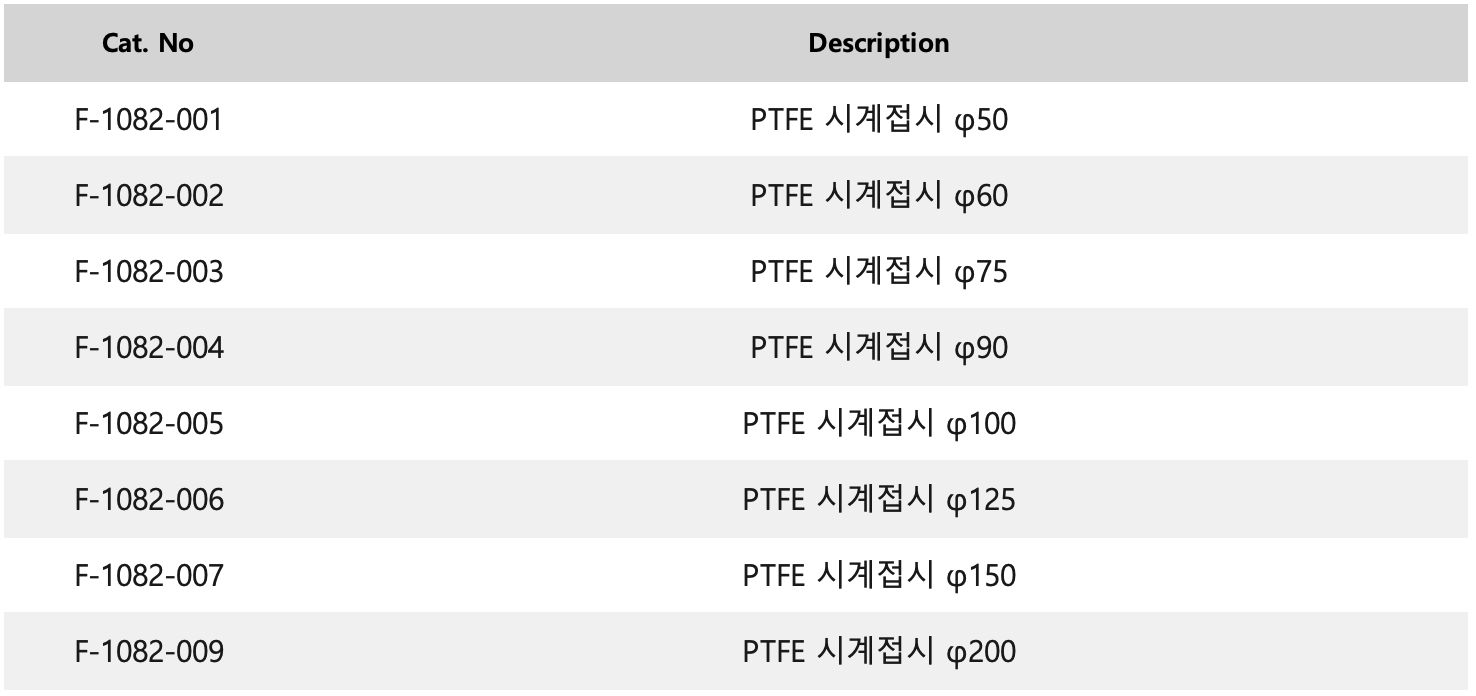Select catalog number F-1082-003
This screenshot has width=1476, height=696.
[x=149, y=272]
